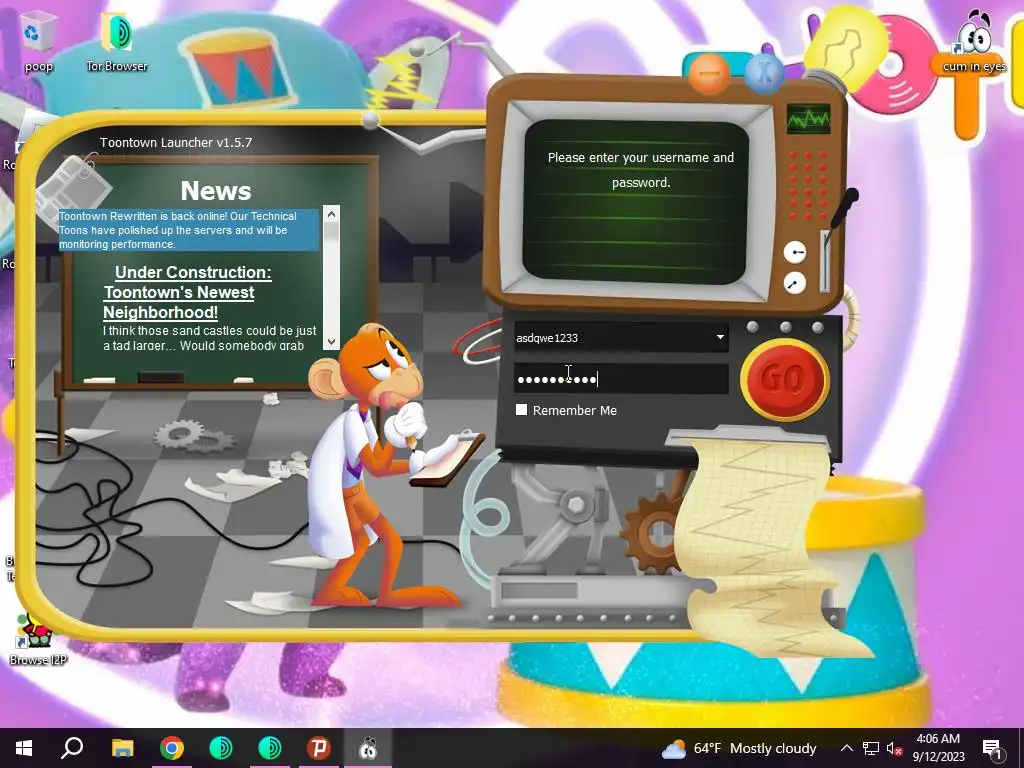Click the muted volume tray icon
Image resolution: width=1024 pixels, height=768 pixels.
[x=894, y=749]
